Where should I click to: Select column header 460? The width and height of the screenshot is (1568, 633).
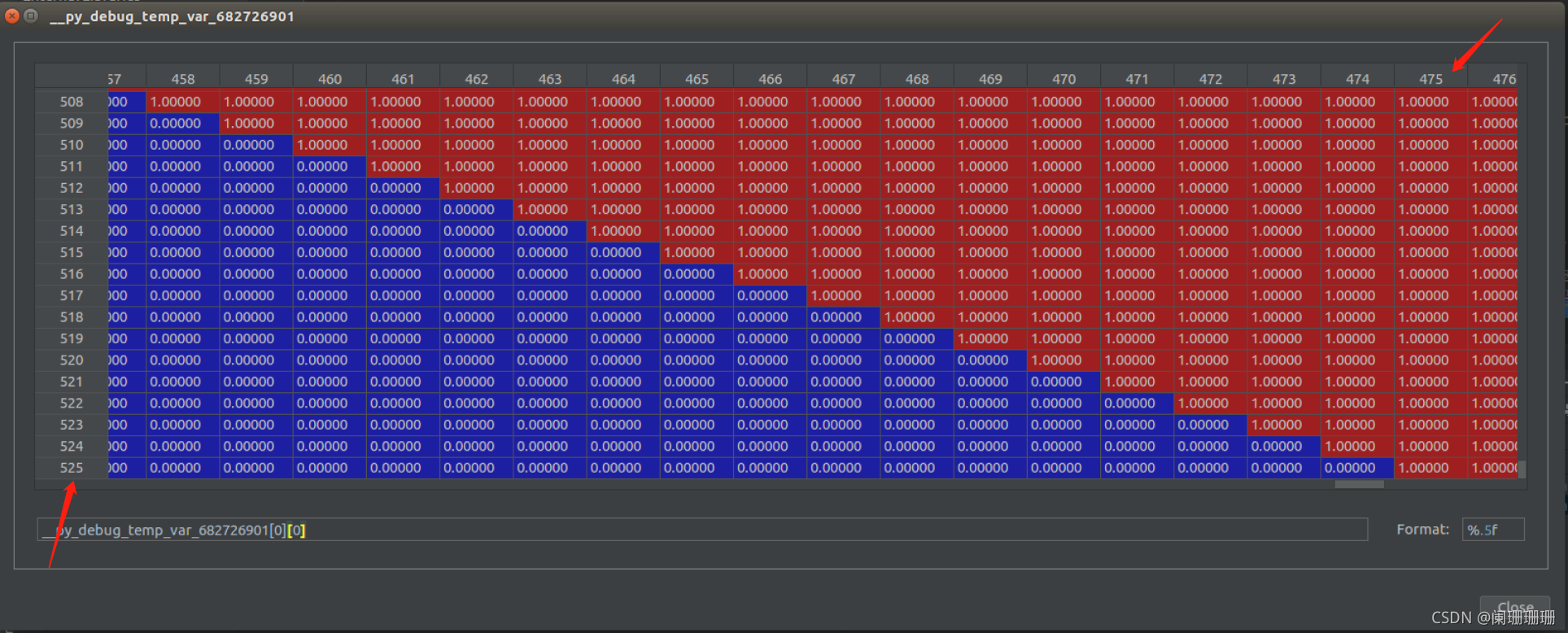click(x=330, y=79)
